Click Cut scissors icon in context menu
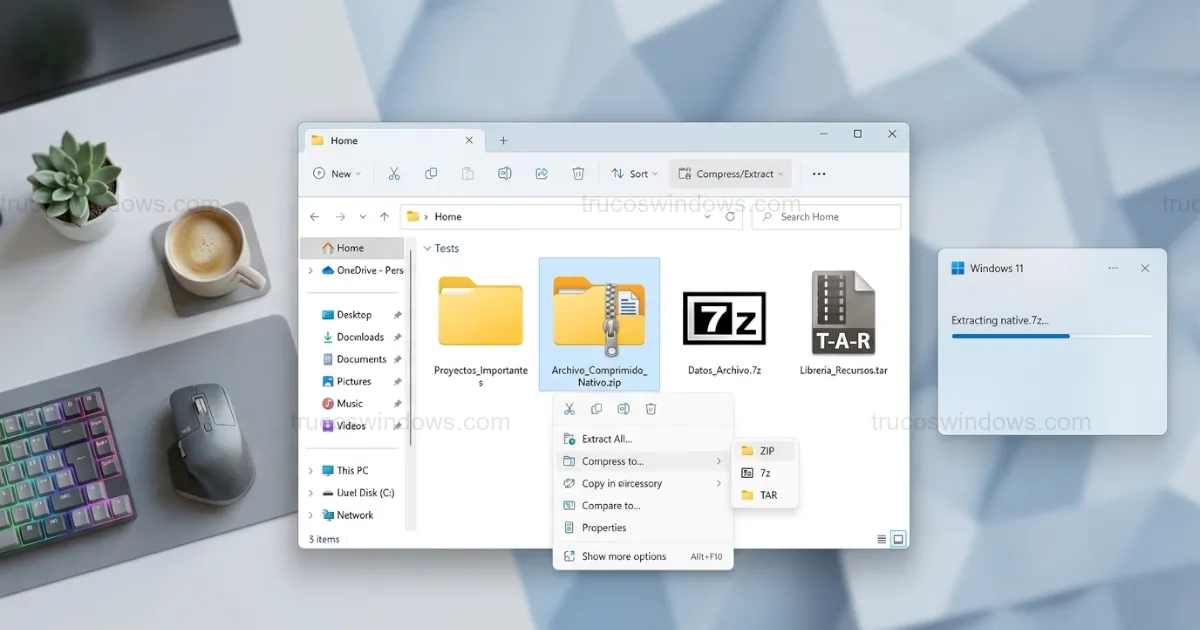The height and width of the screenshot is (630, 1200). 569,409
